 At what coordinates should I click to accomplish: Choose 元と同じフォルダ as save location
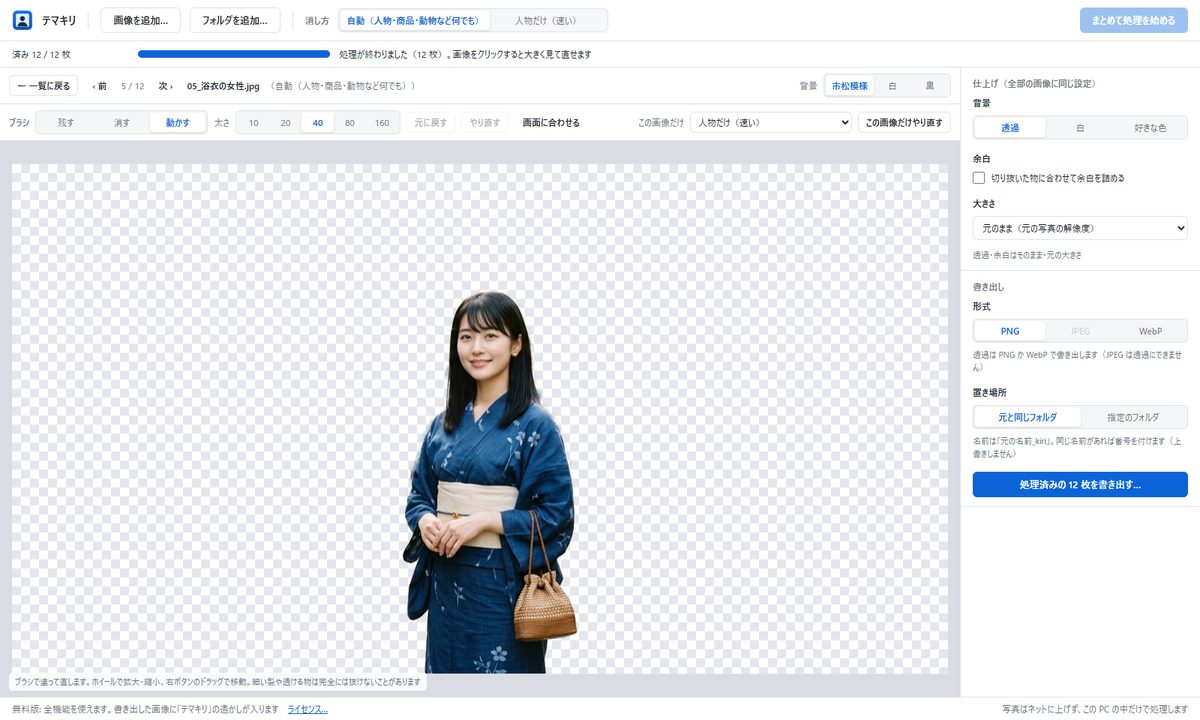pos(1027,417)
